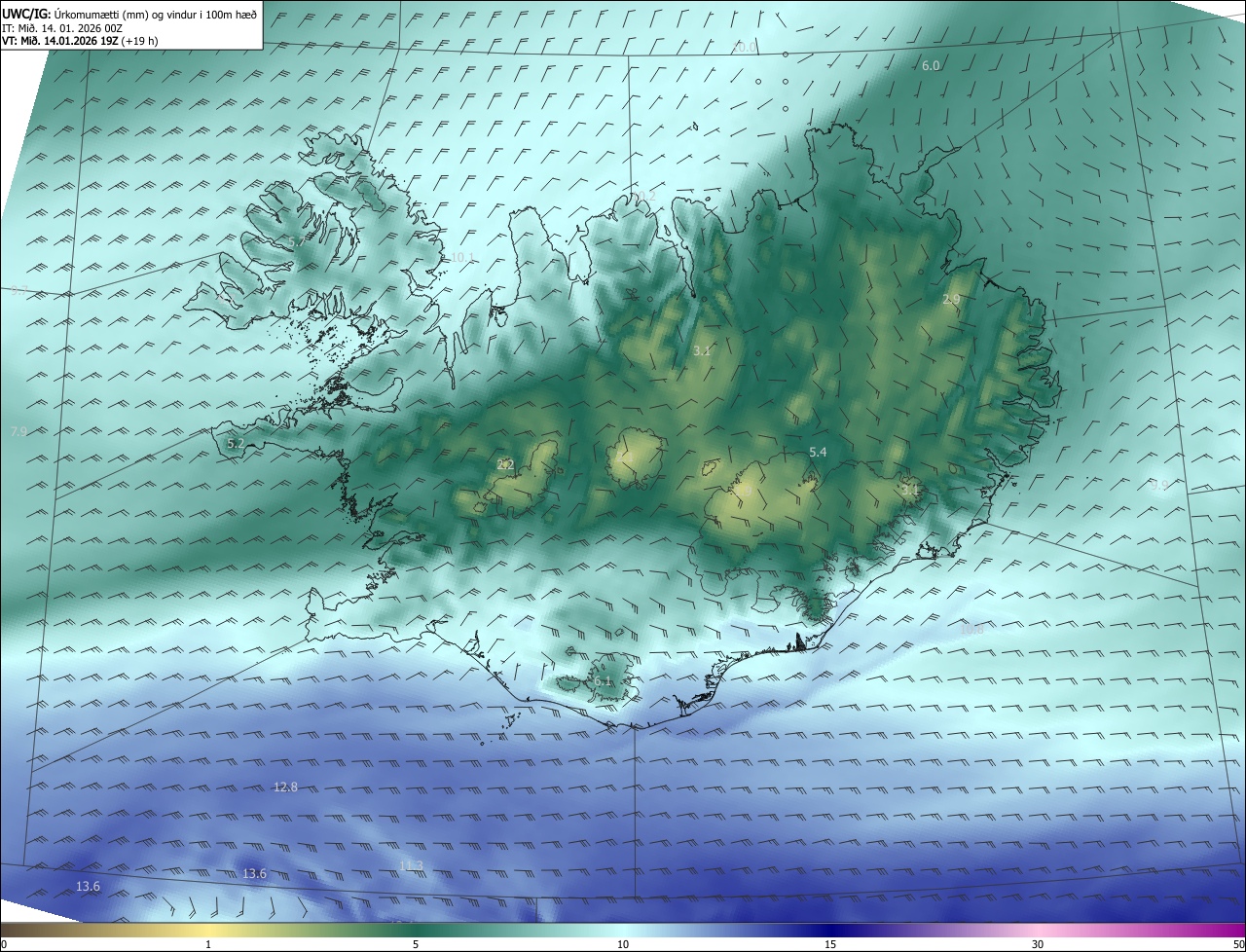Click the 13.6 label directly below 12.8
The height and width of the screenshot is (952, 1246).
click(x=254, y=874)
